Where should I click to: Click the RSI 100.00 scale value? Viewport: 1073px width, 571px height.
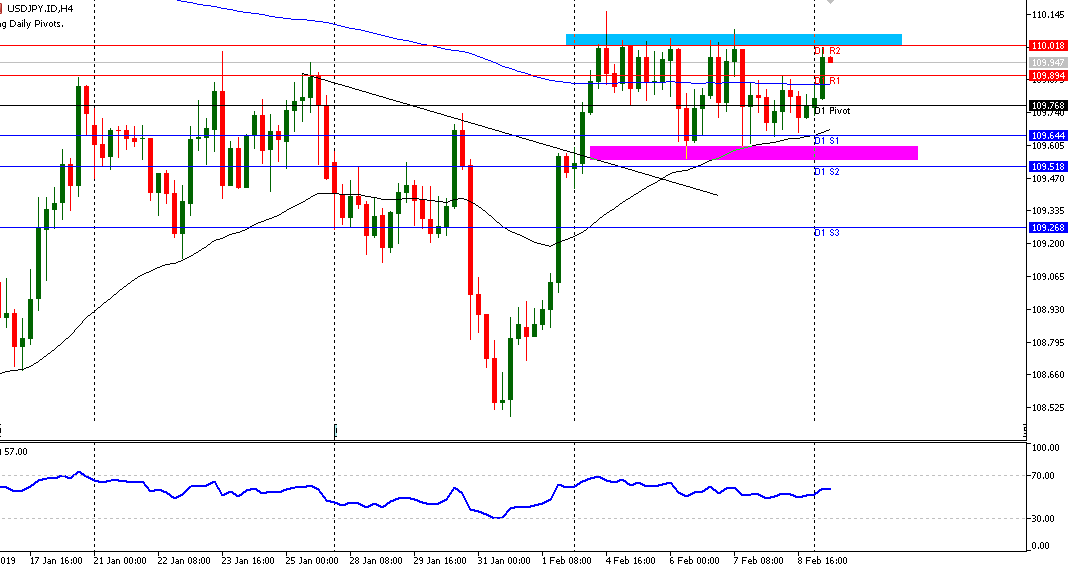[1046, 448]
